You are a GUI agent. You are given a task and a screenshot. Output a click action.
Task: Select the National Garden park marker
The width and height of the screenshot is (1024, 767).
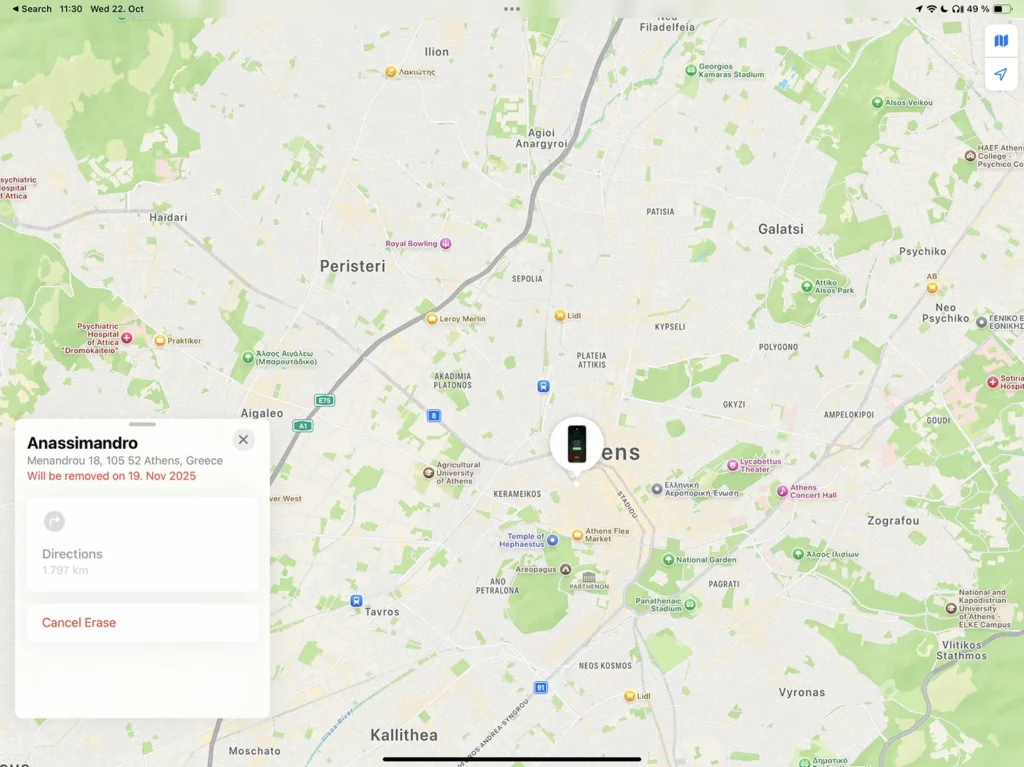coord(668,560)
